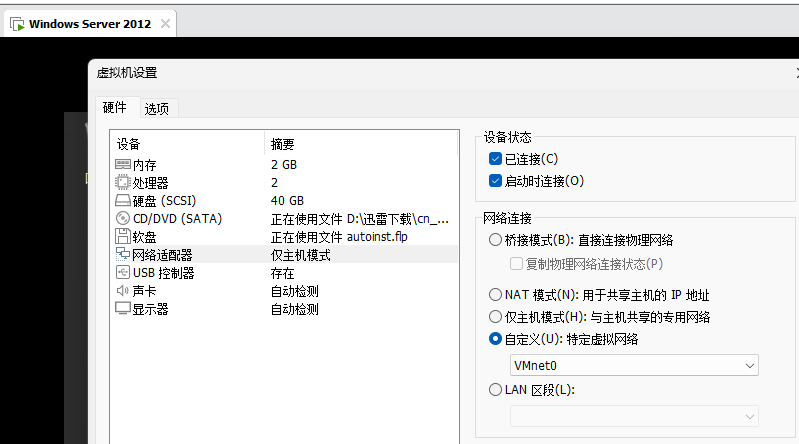Click the 仅主机模式 adapter summary

pyautogui.click(x=301, y=255)
